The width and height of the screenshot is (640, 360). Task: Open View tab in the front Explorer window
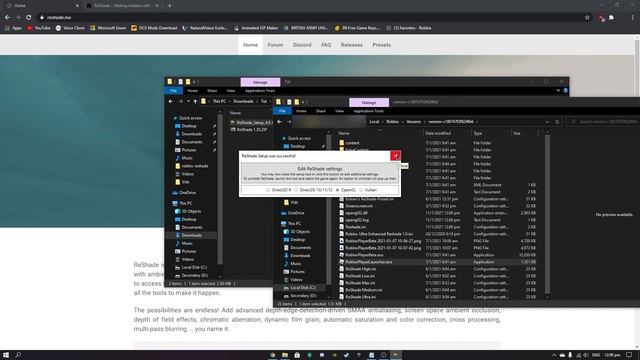coord(339,111)
